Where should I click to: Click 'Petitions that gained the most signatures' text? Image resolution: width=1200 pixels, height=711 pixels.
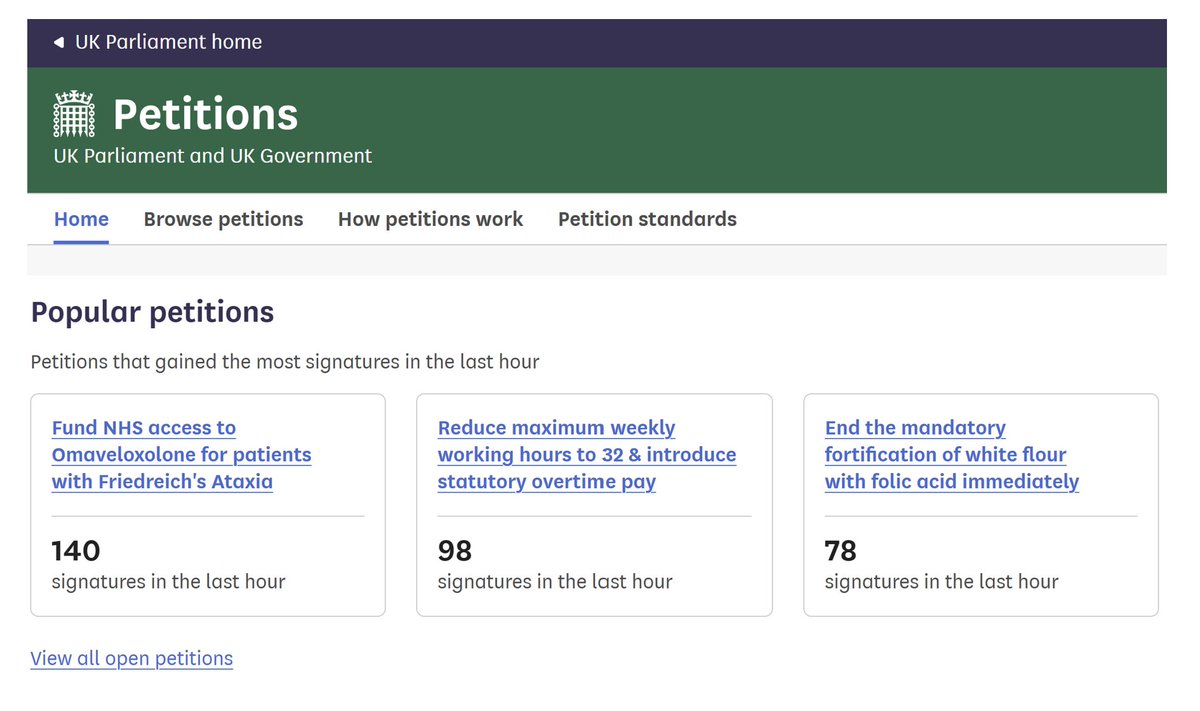click(285, 362)
